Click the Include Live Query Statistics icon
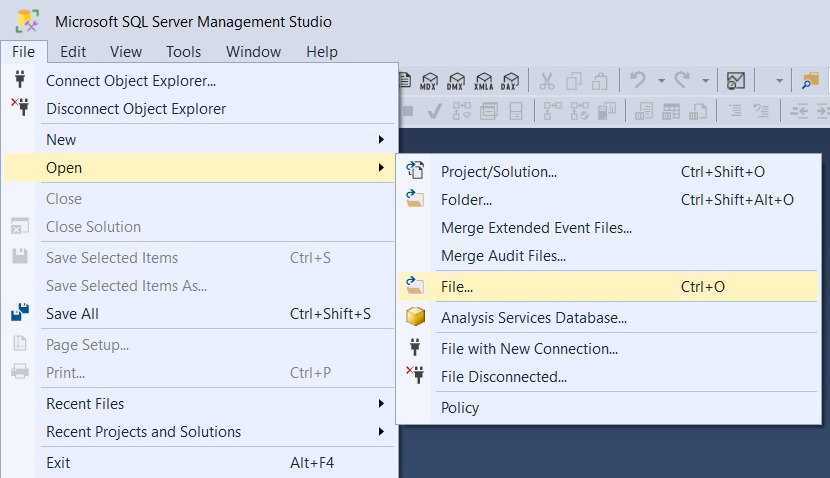The width and height of the screenshot is (830, 478). tap(580, 111)
